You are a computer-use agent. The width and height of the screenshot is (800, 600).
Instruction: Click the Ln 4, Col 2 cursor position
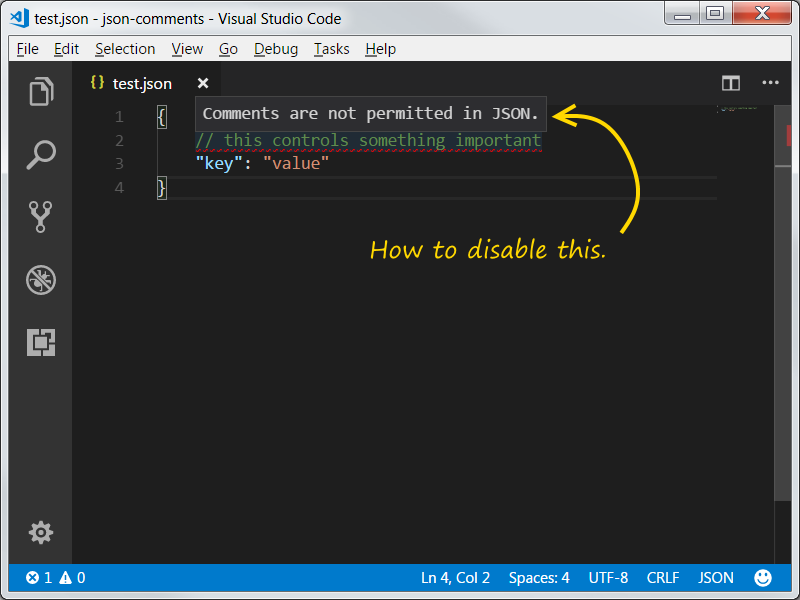[455, 578]
